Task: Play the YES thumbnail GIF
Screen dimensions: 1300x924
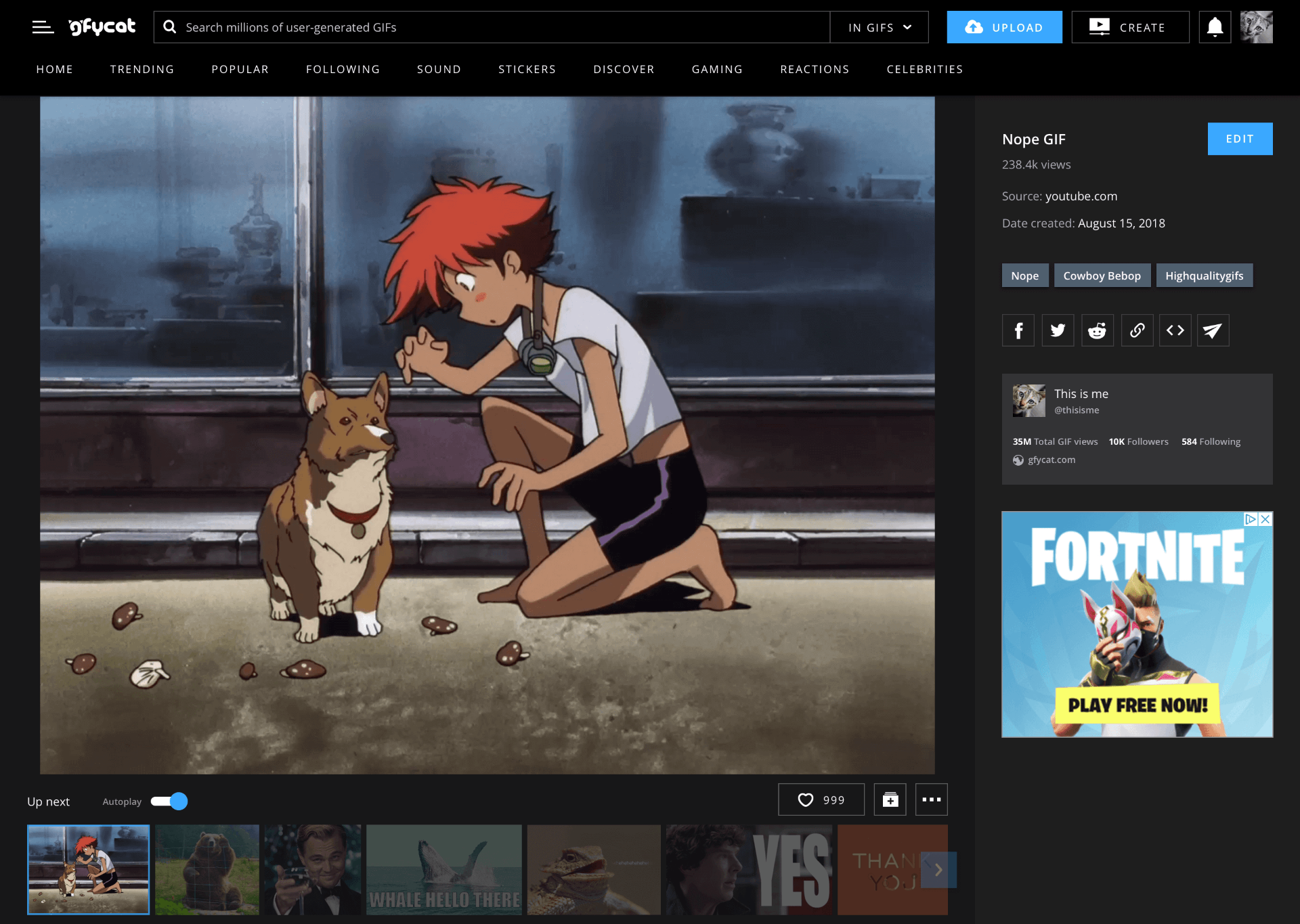Action: point(749,870)
